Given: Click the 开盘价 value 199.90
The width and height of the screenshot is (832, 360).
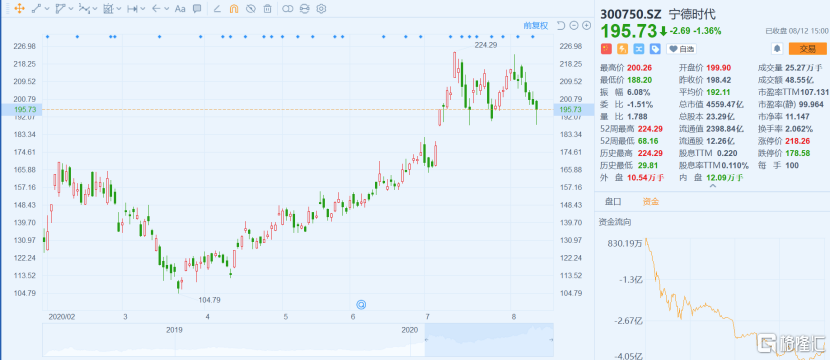Looking at the screenshot, I should [x=718, y=67].
